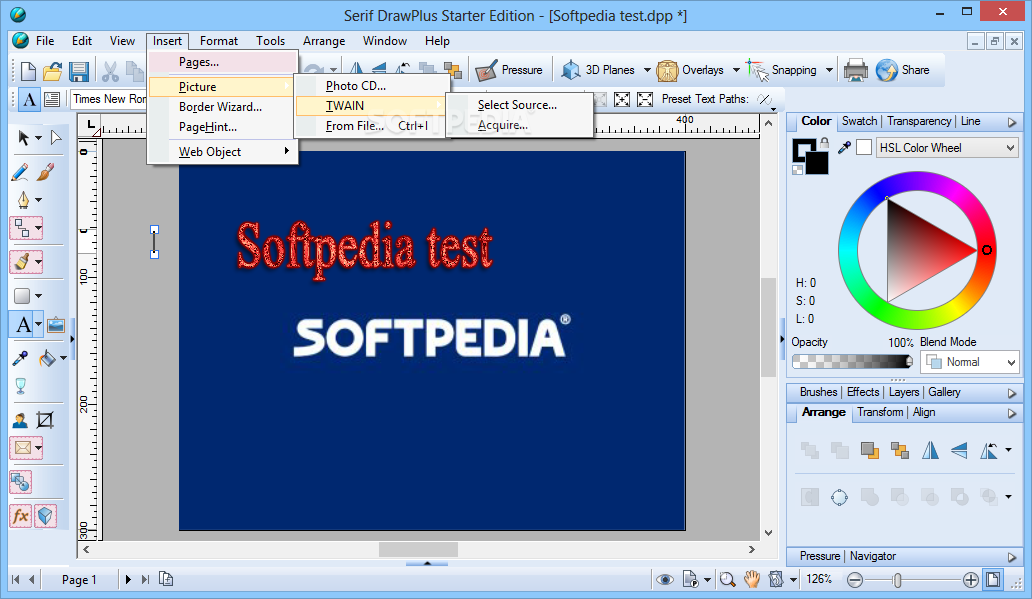This screenshot has width=1032, height=599.
Task: Click the Share button
Action: click(903, 70)
